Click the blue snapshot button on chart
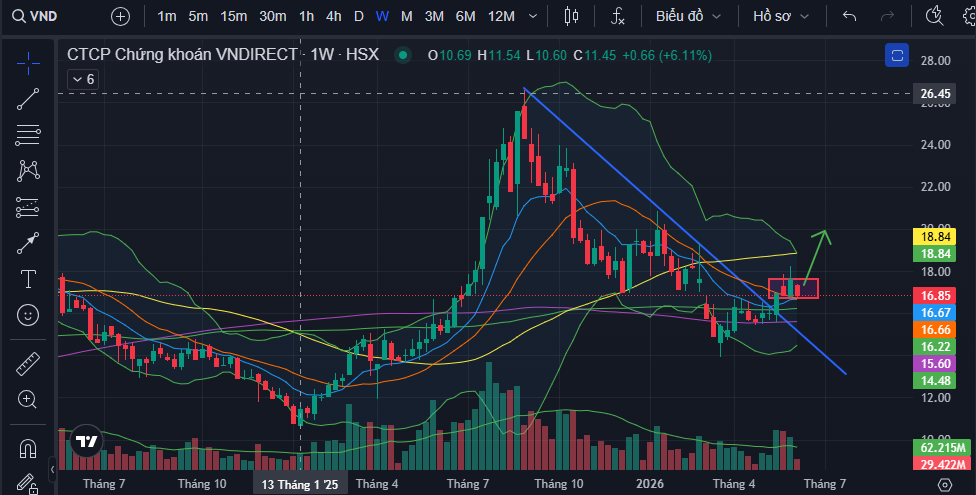The image size is (976, 495). point(897,56)
